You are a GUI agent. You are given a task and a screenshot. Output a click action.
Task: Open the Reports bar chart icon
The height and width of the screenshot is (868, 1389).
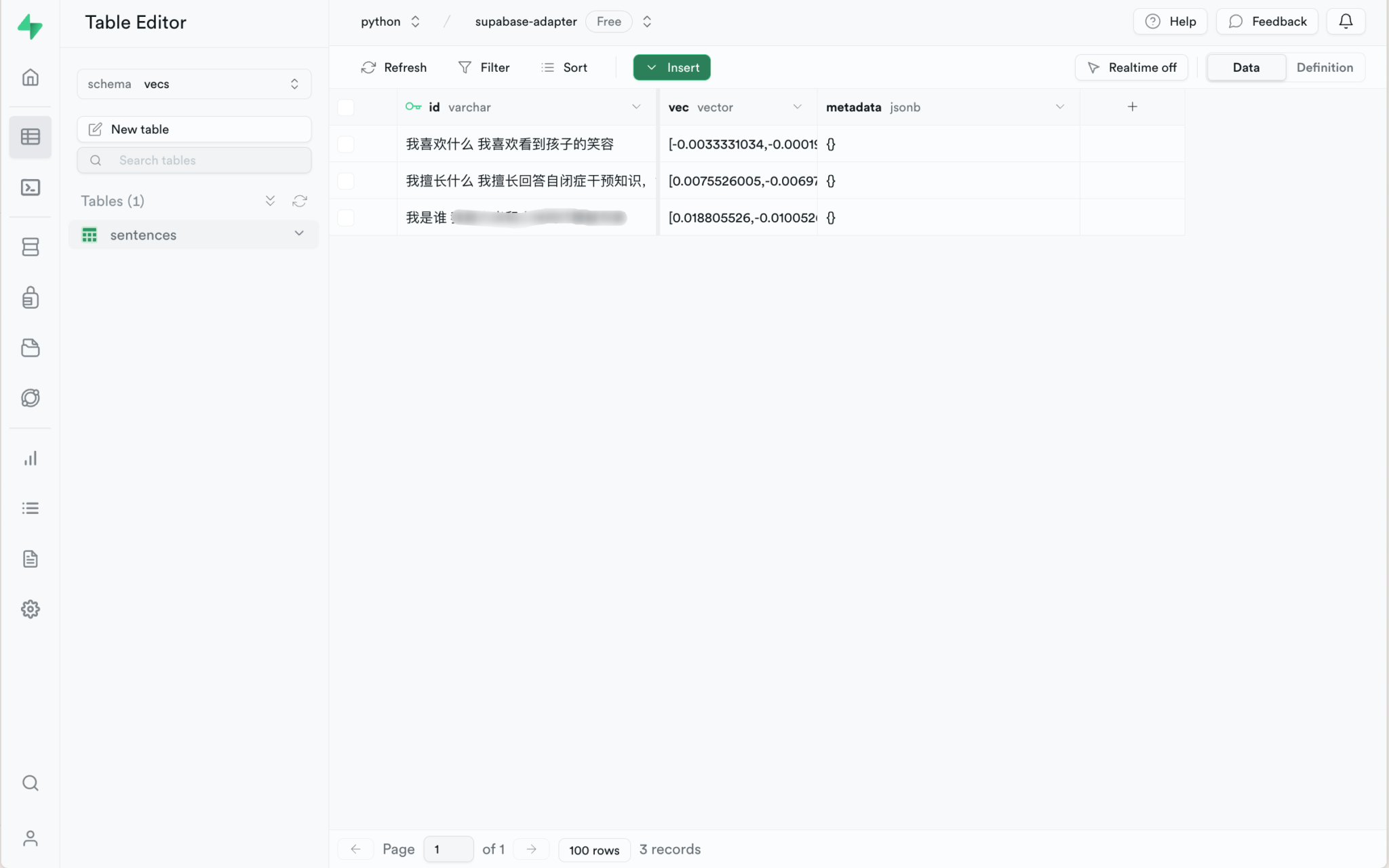tap(31, 458)
